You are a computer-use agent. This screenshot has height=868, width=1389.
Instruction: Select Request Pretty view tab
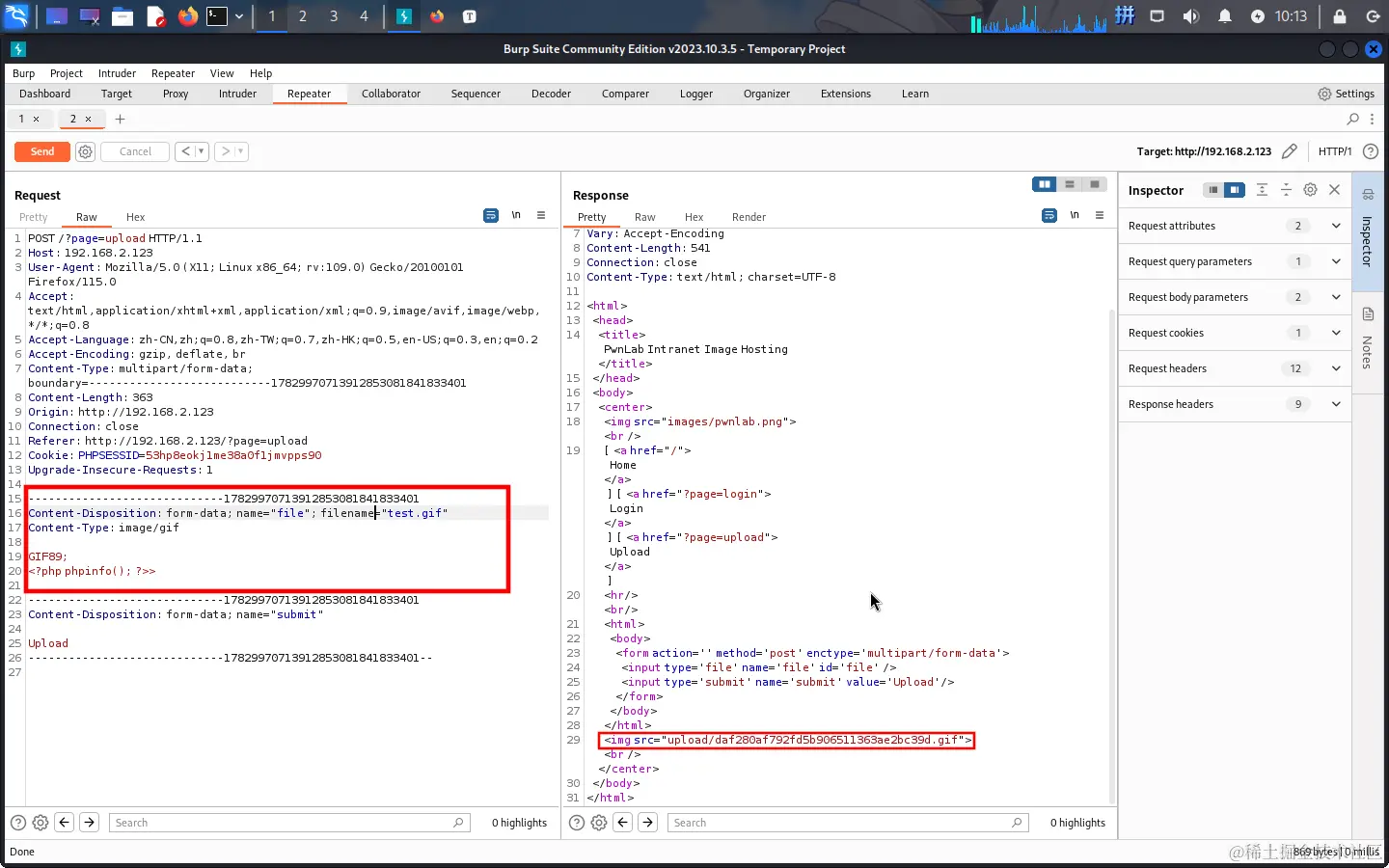click(x=33, y=217)
